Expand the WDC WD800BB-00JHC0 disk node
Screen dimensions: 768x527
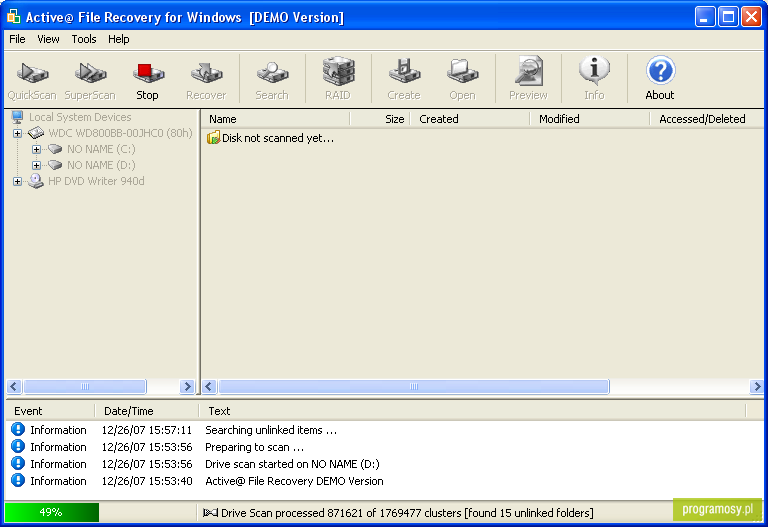click(17, 133)
